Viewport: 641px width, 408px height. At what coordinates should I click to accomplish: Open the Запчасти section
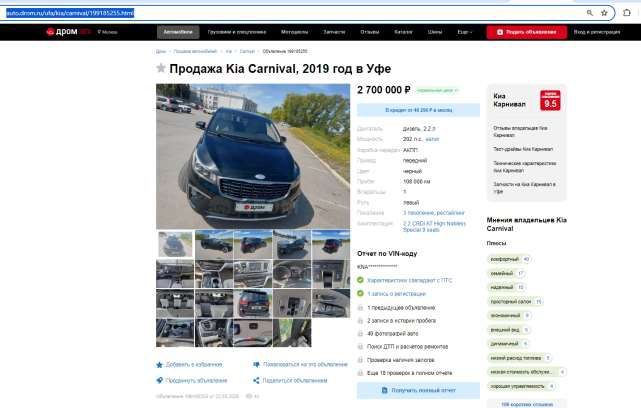[334, 32]
